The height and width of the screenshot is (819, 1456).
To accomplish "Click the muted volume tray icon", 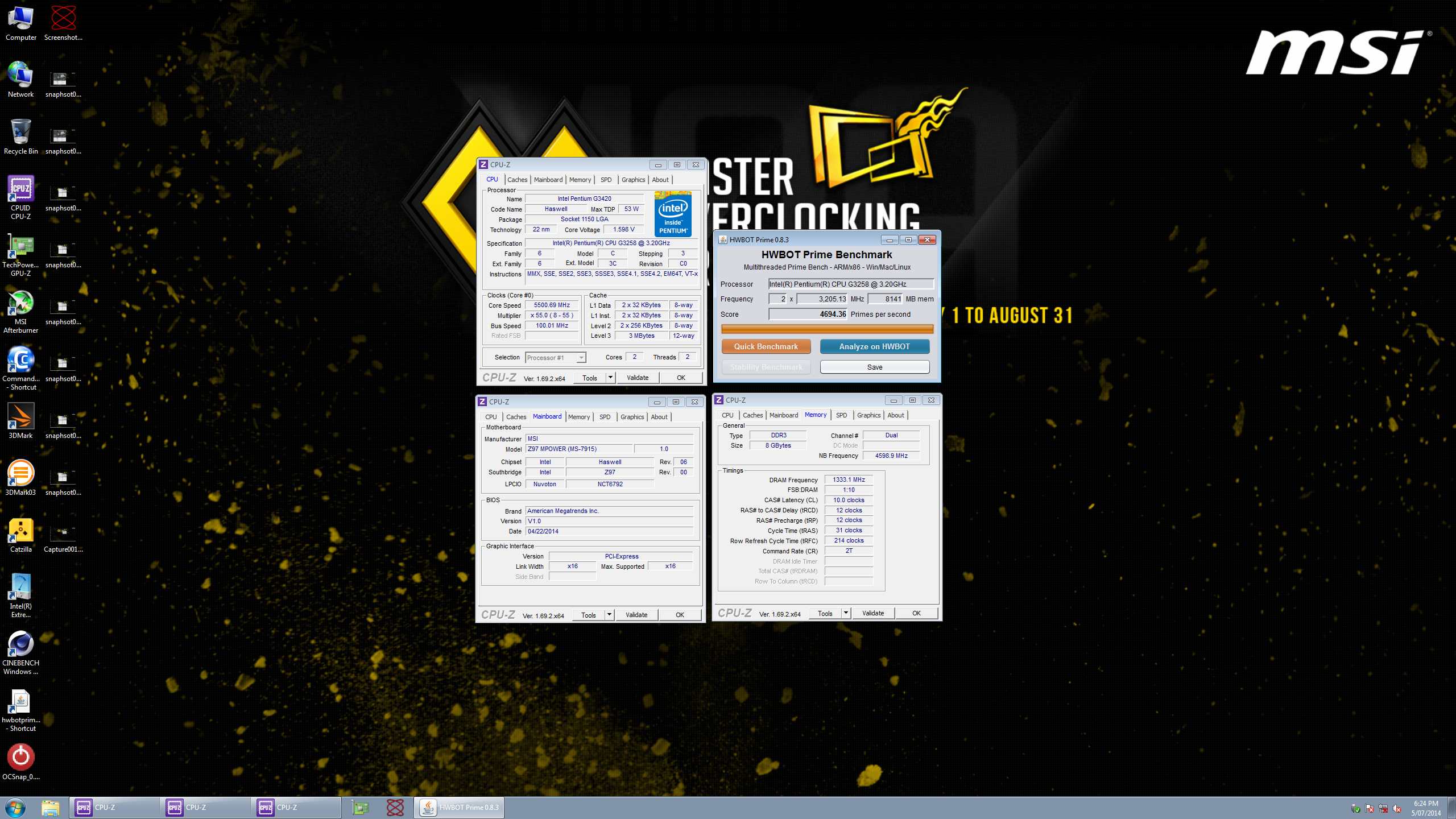I will (x=1396, y=808).
